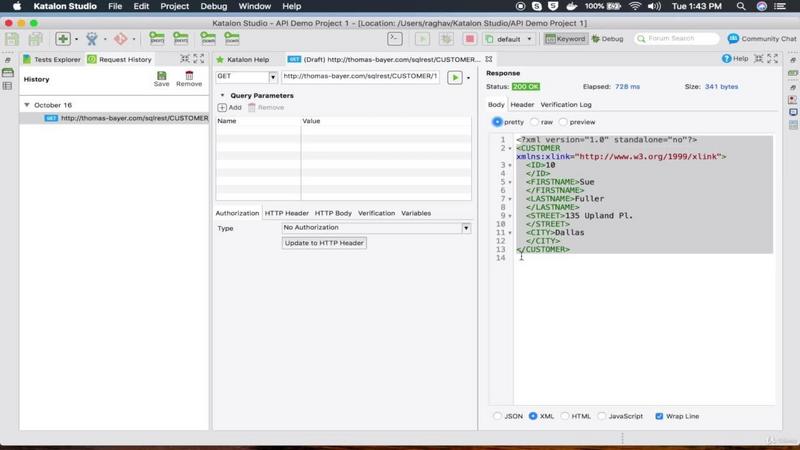
Task: Click the Forum Search field
Action: (677, 39)
